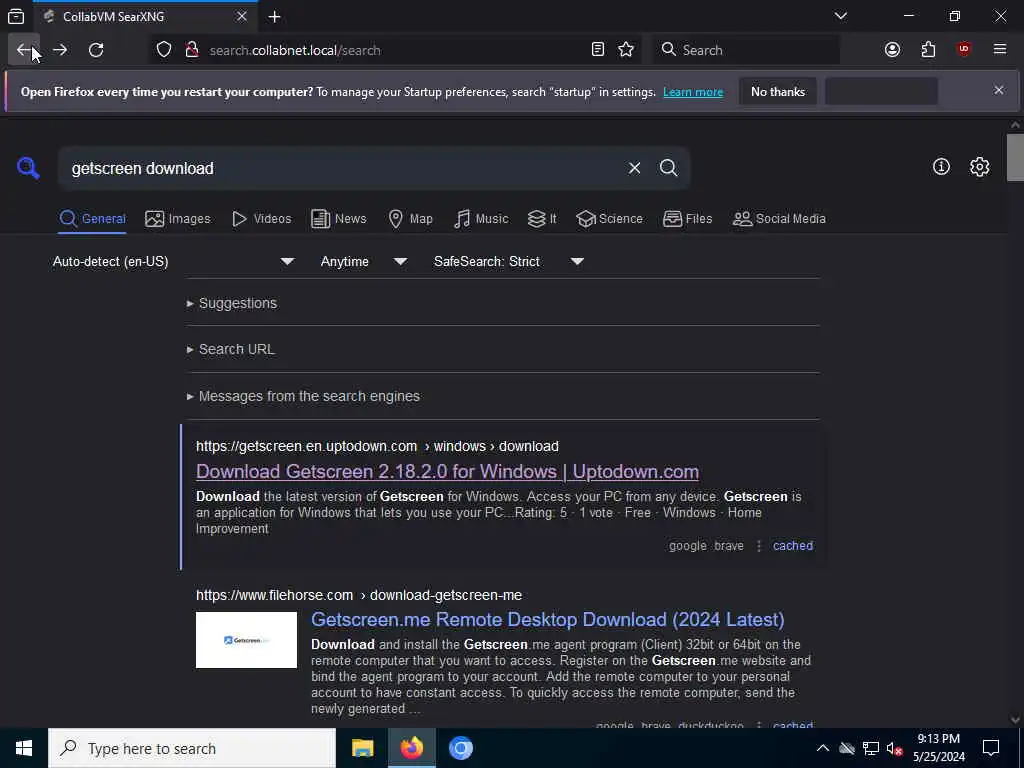
Task: Click the page vertical scrollbar thumb
Action: pos(1015,157)
